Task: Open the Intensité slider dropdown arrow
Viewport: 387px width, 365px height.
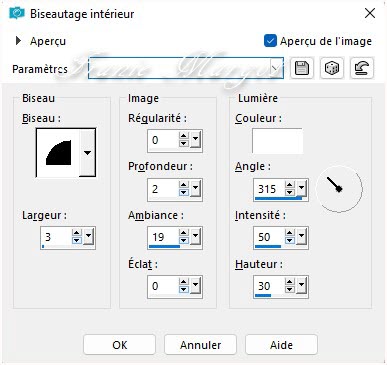Action: 302,236
